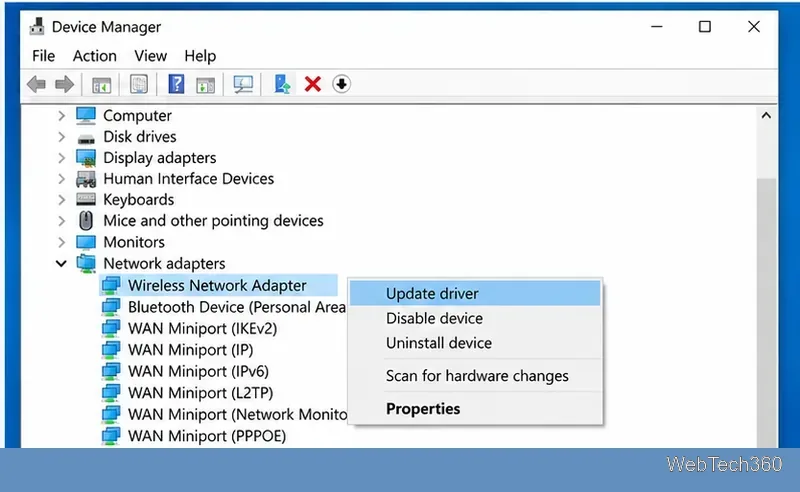Select the Network adapters category icon
This screenshot has height=492, width=800.
pos(86,263)
